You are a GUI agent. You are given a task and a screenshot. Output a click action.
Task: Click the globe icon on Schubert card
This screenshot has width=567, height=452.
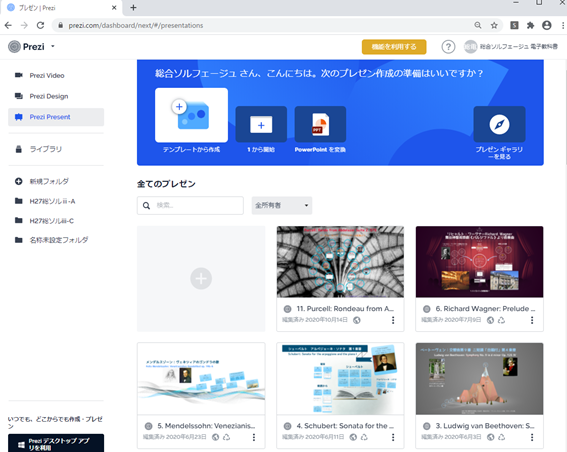(353, 437)
